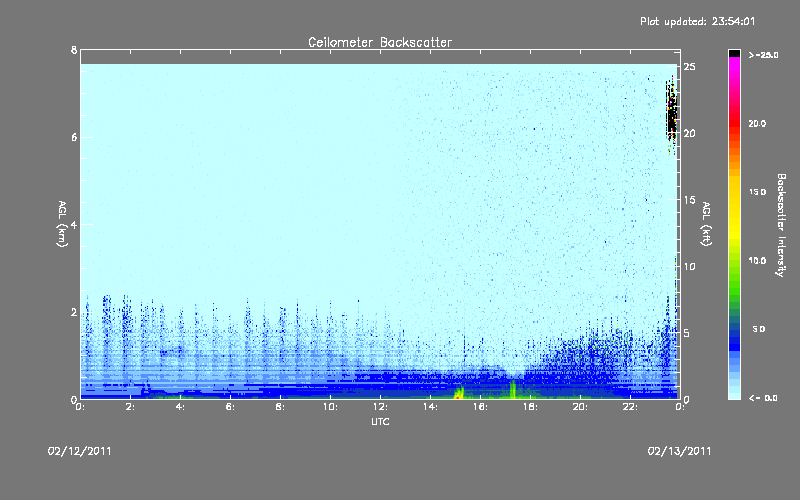Click the end date "02/13/2011"
This screenshot has width=800, height=500.
point(679,451)
